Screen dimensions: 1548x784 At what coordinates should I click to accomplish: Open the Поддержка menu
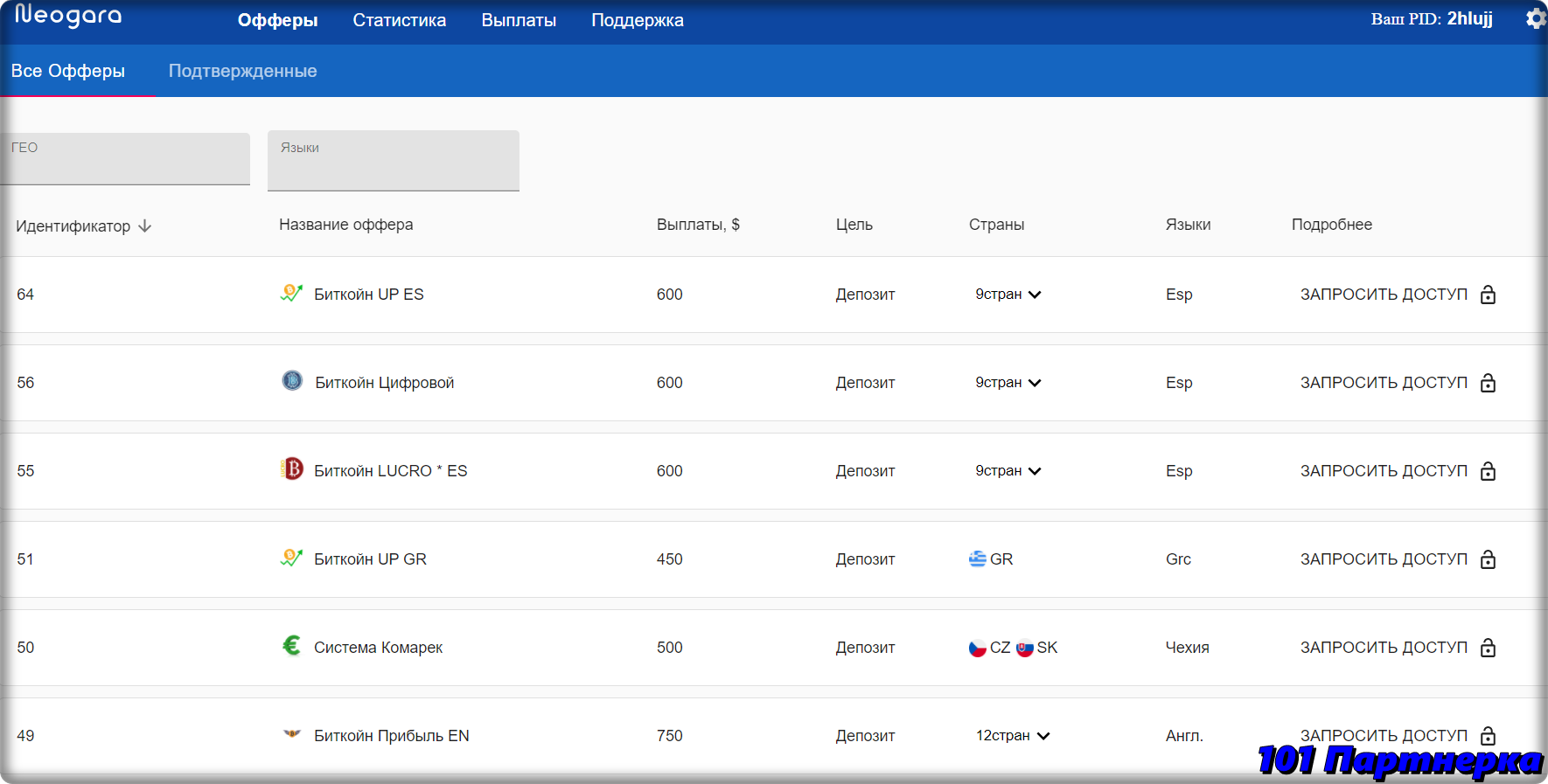pos(638,20)
